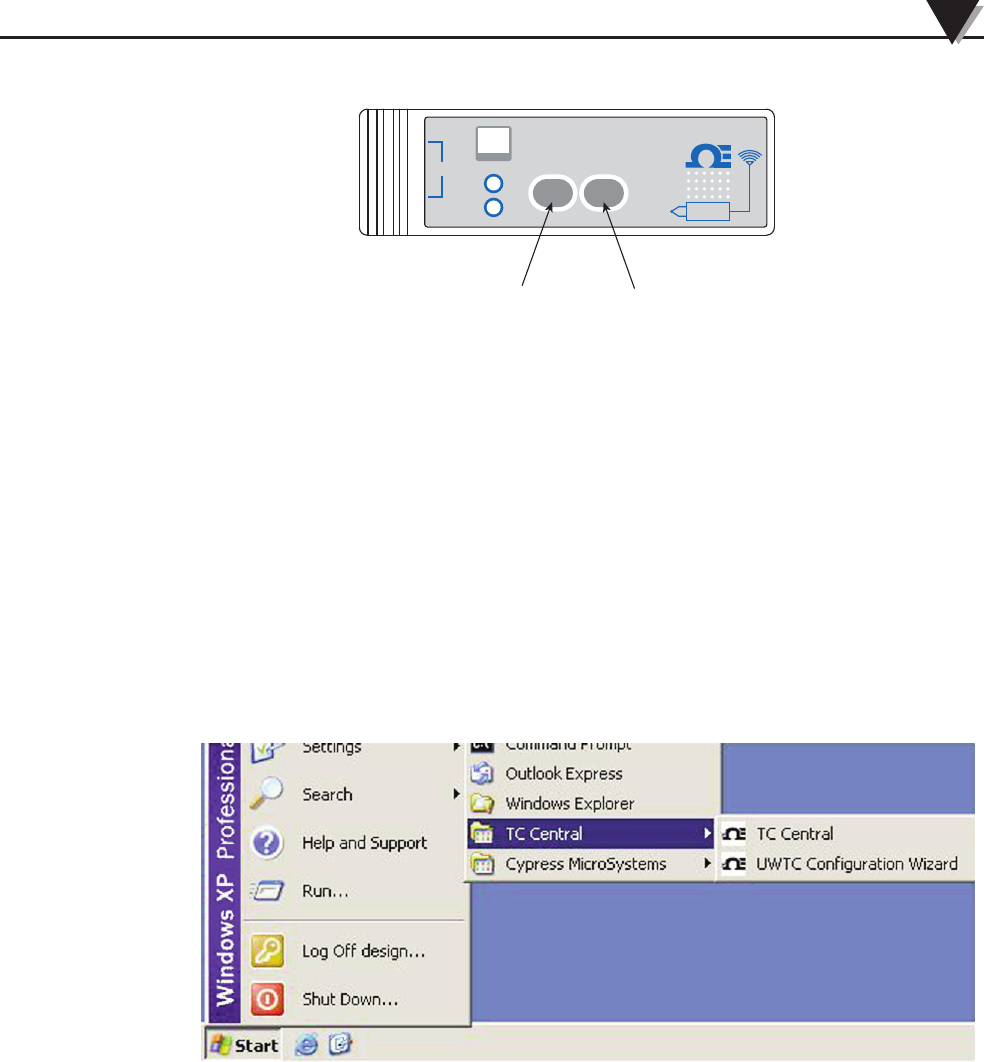Click the Windows Explorer folder icon
This screenshot has width=984, height=1062.
click(482, 804)
